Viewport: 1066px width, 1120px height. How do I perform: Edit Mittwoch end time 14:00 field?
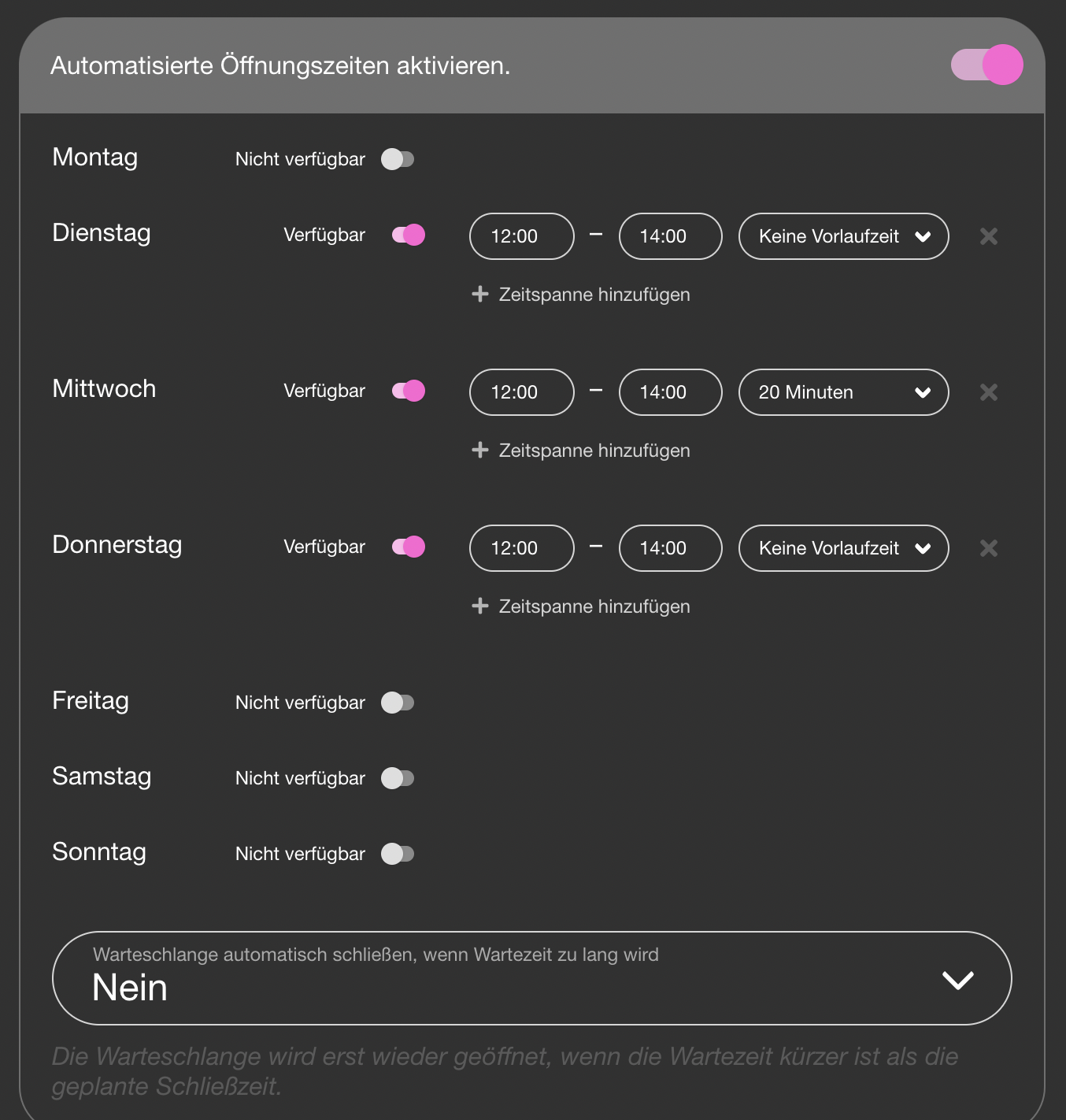[670, 392]
